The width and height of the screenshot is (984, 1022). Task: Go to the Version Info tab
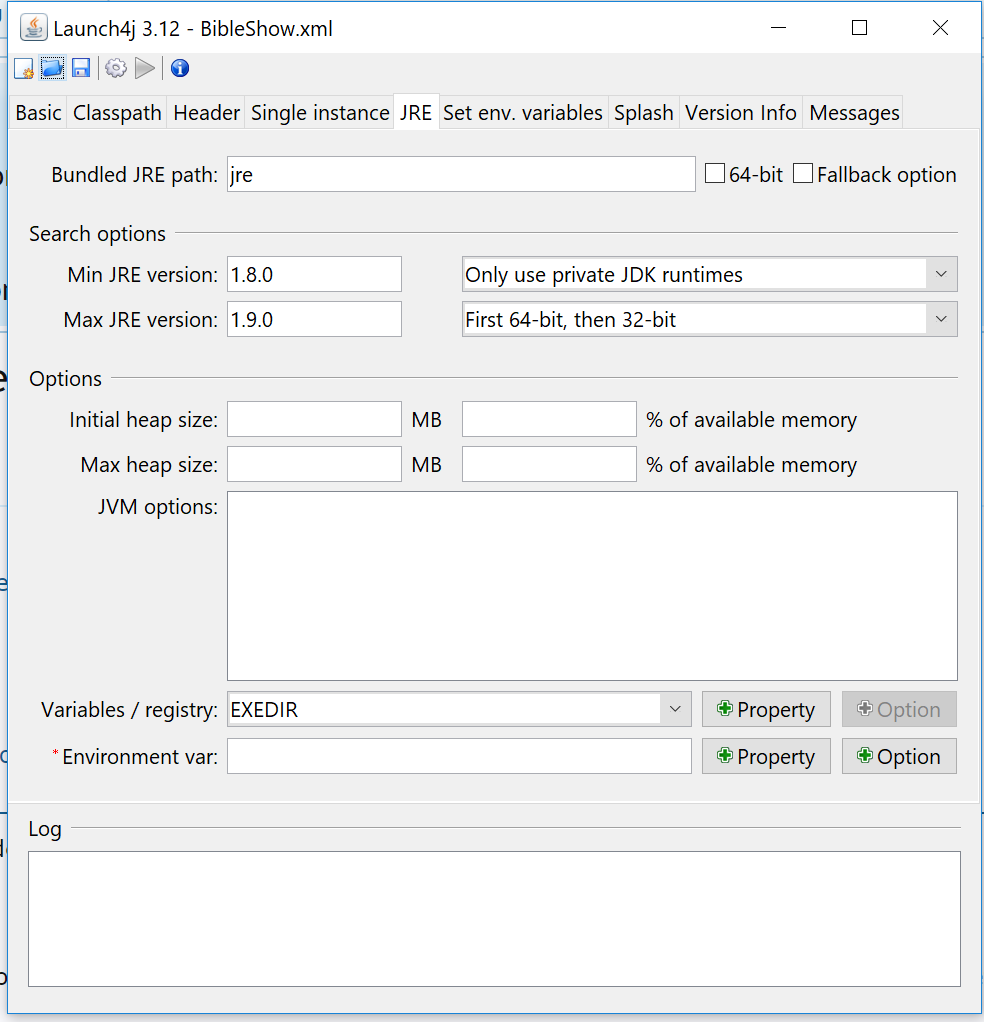(741, 113)
